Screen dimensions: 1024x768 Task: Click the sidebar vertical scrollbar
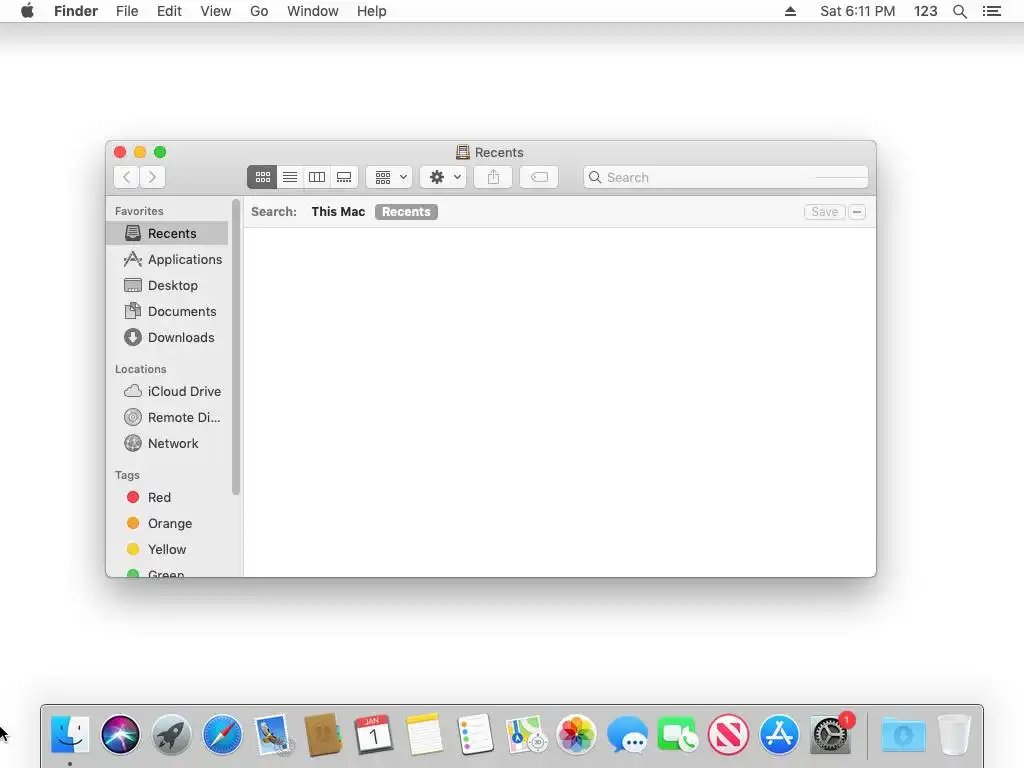point(236,347)
